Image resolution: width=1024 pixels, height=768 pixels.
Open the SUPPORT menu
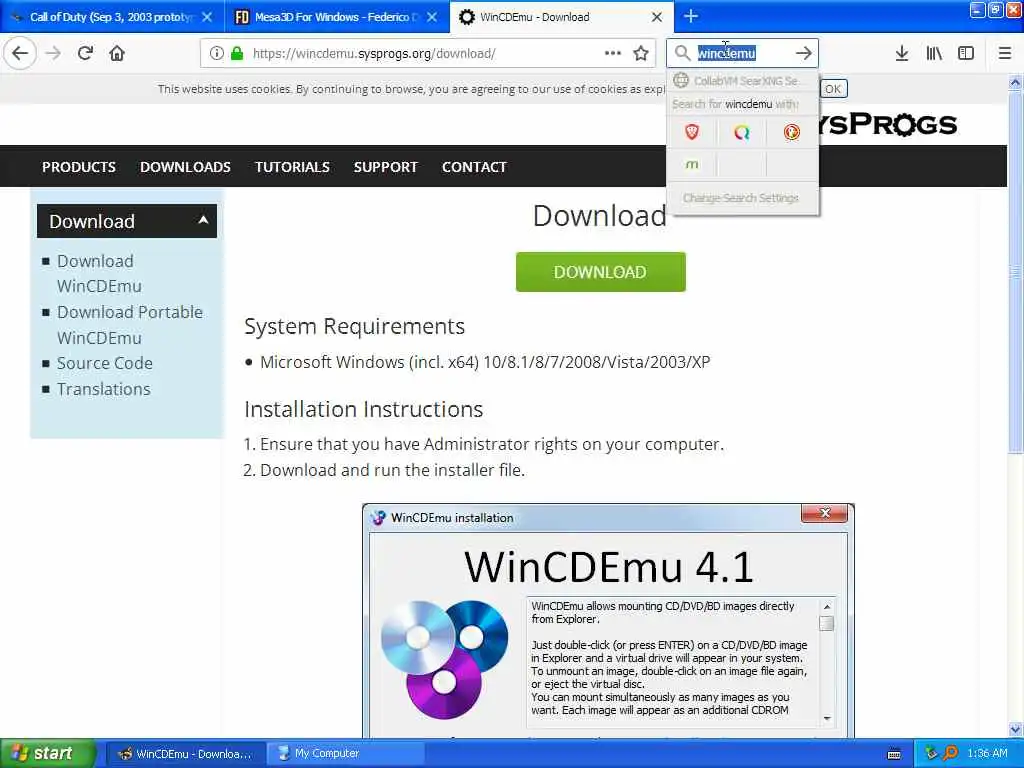click(385, 167)
